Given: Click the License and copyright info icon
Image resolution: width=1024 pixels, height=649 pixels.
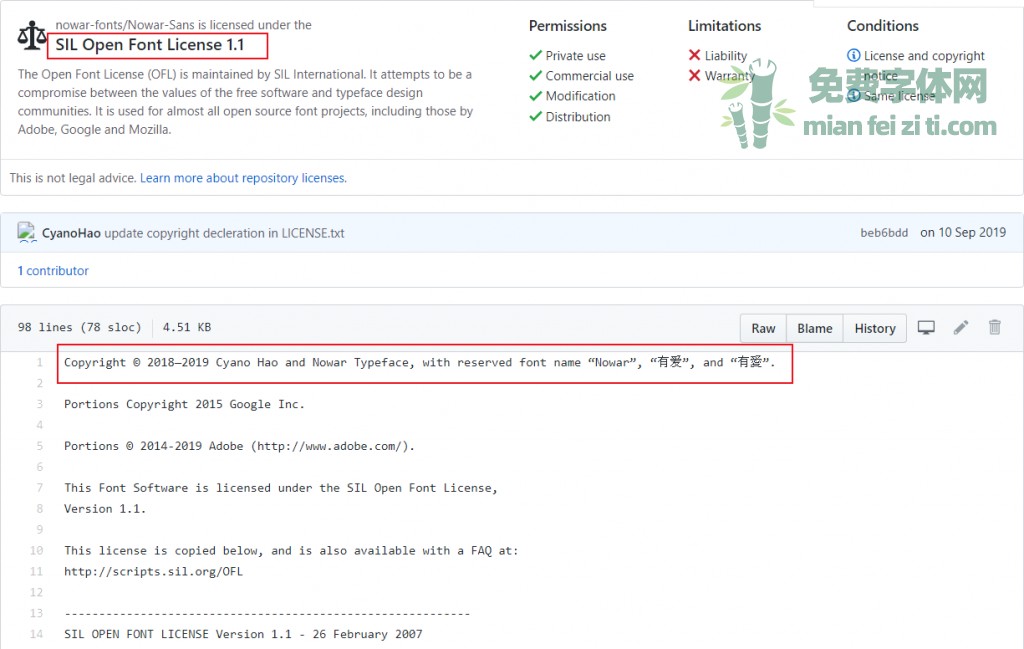Looking at the screenshot, I should coord(854,55).
